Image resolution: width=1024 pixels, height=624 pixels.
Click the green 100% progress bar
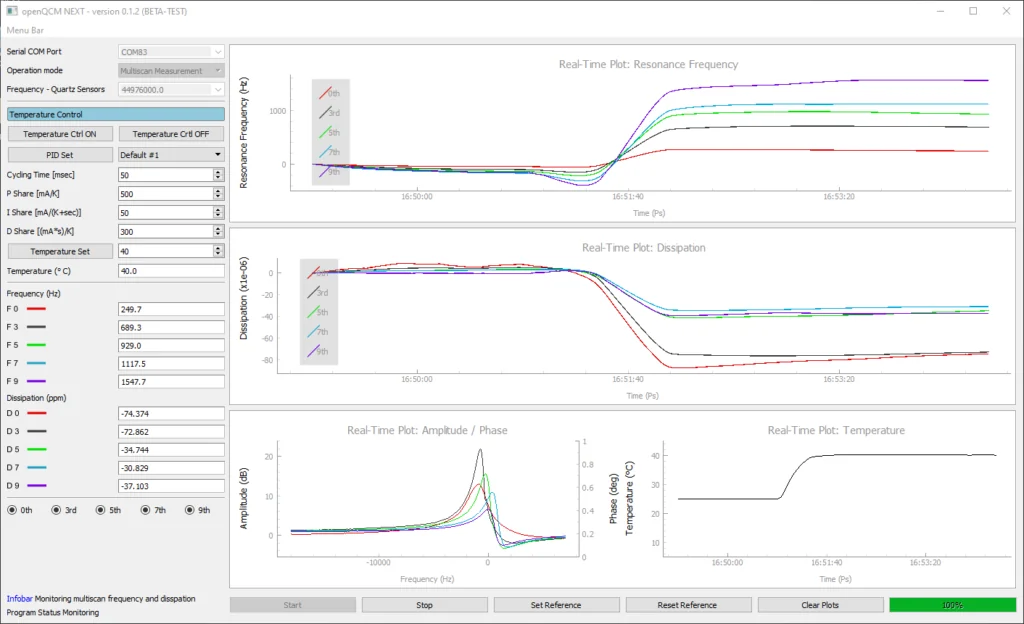click(x=952, y=605)
